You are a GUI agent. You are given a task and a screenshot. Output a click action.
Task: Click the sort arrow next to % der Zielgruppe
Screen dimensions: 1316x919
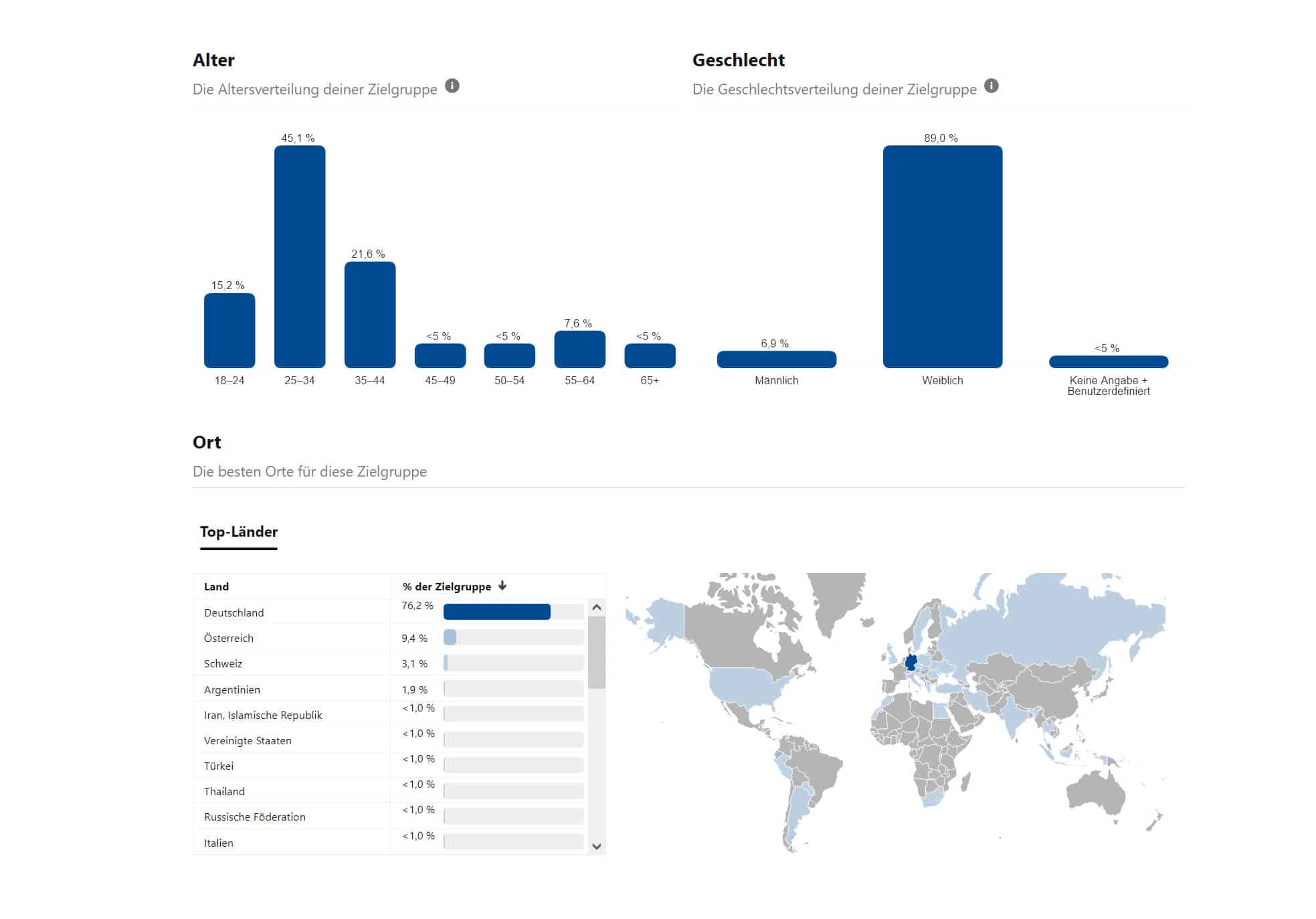point(502,586)
